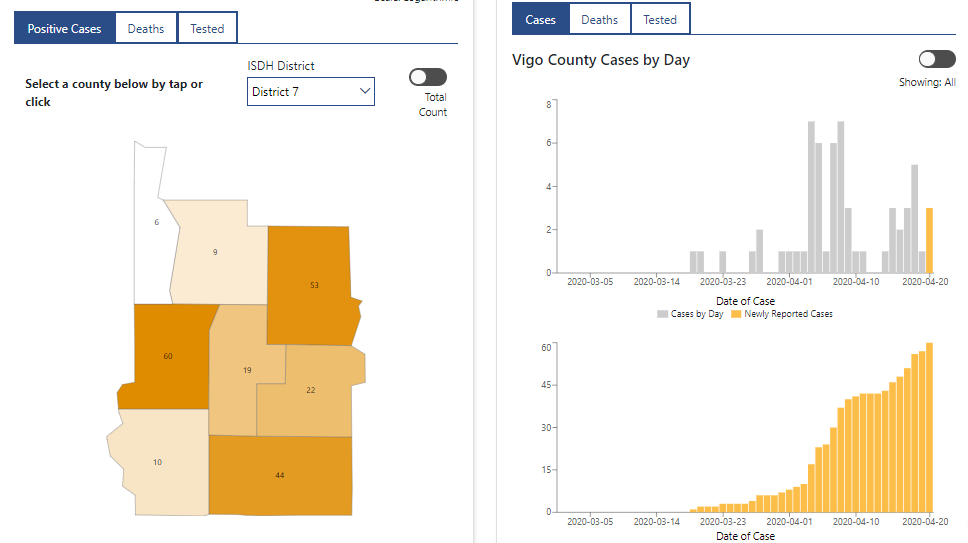Toggle the Total Count switch
Viewport: 968px width, 543px height.
(428, 77)
